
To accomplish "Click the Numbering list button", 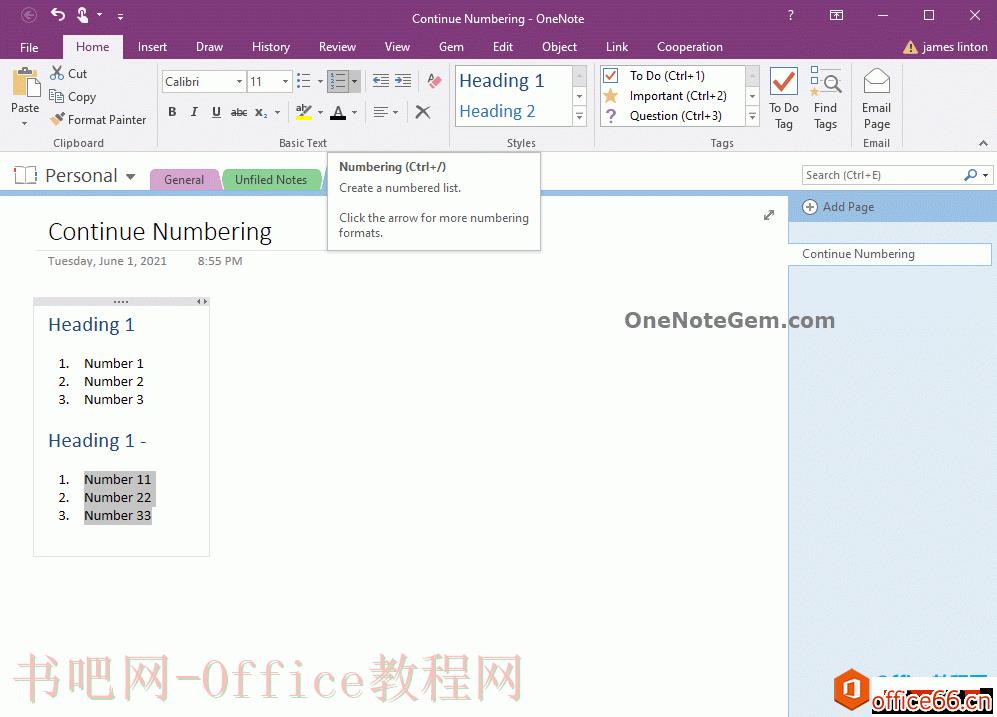I will pyautogui.click(x=338, y=81).
